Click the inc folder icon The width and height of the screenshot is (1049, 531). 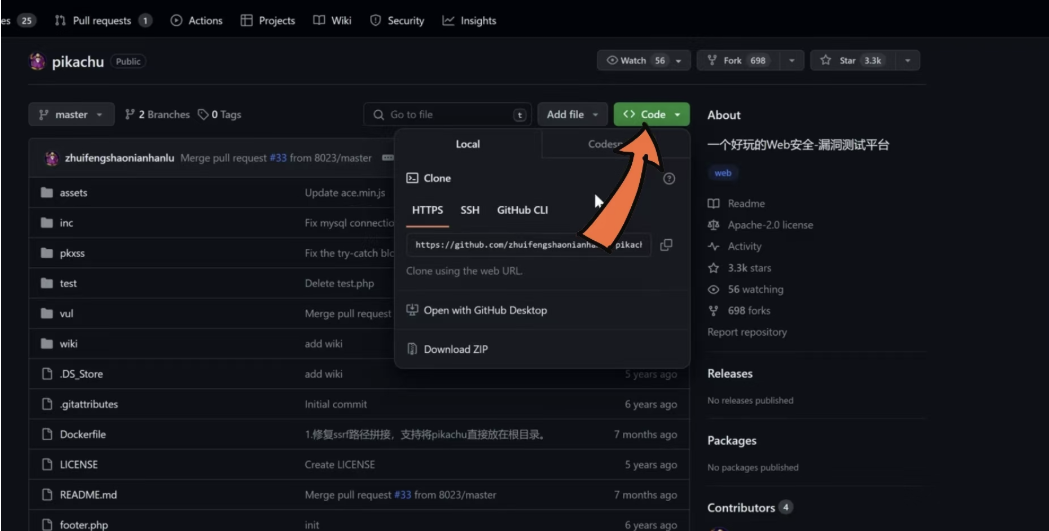pos(46,223)
